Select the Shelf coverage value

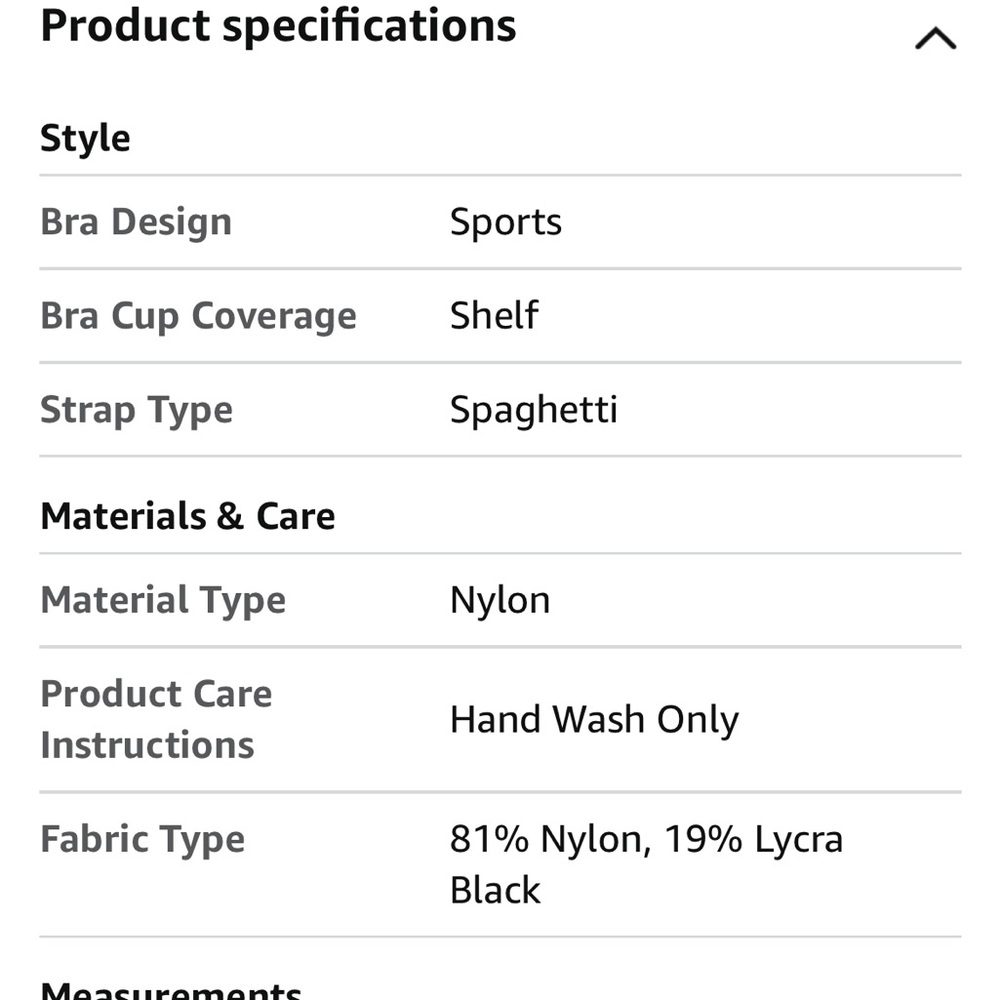pos(494,316)
